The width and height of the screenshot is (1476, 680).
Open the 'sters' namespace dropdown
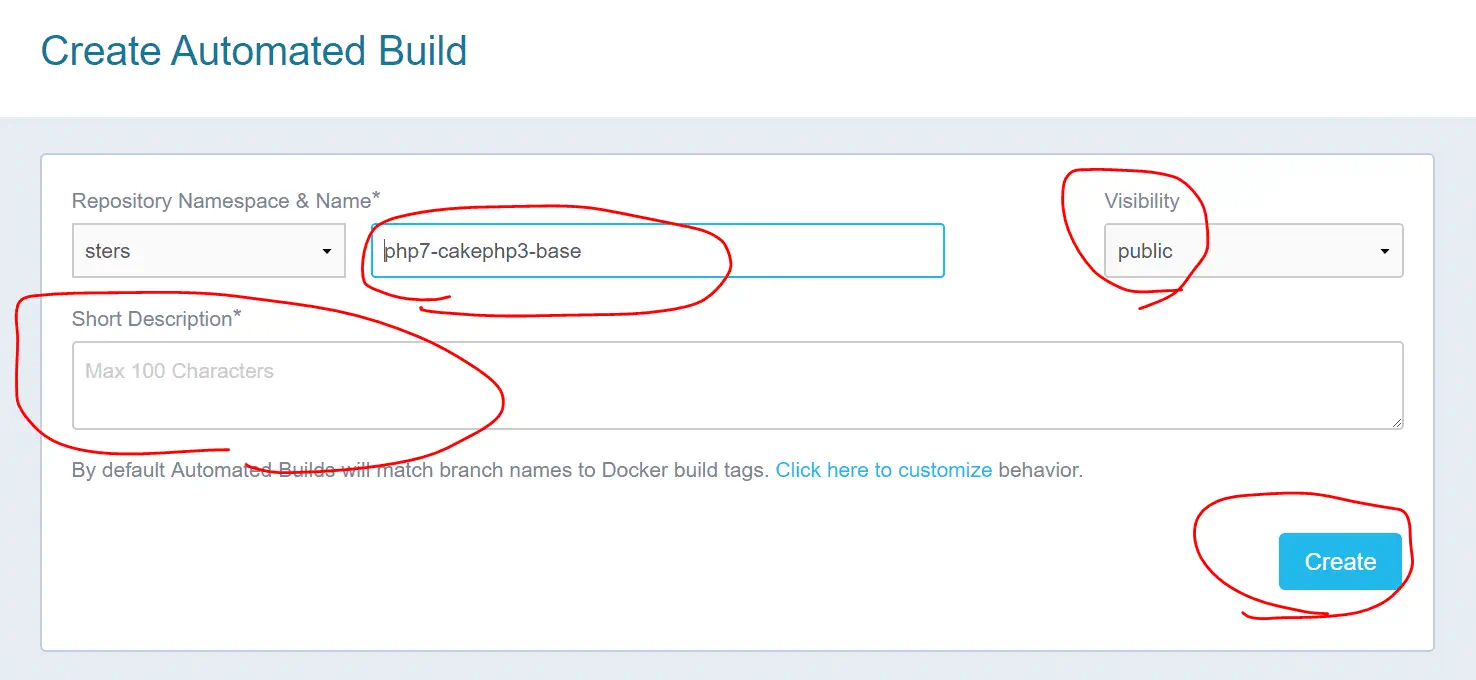tap(208, 251)
